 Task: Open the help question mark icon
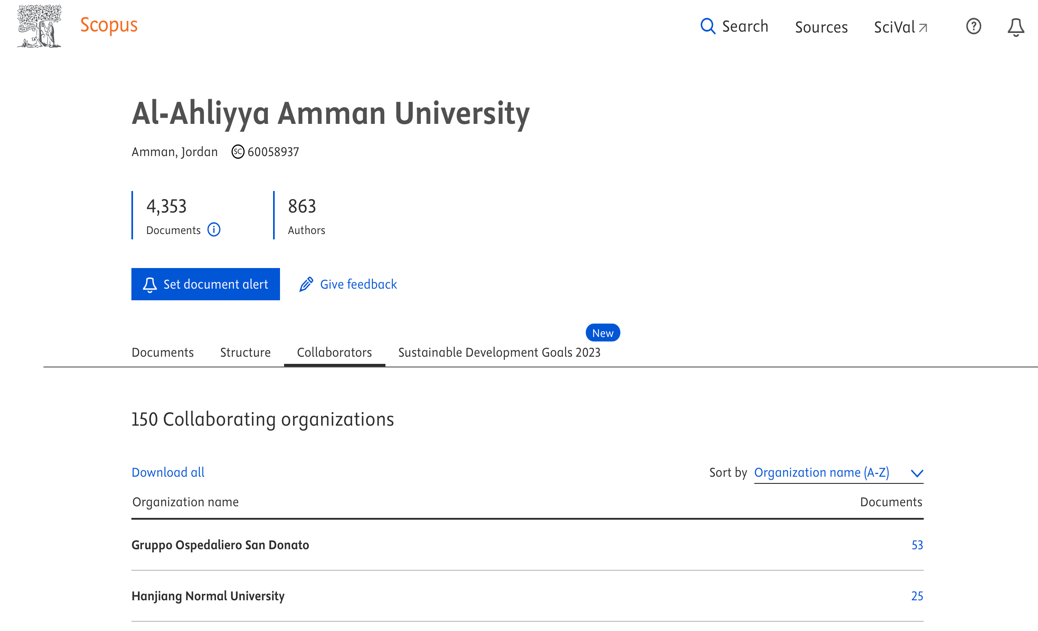pyautogui.click(x=973, y=26)
